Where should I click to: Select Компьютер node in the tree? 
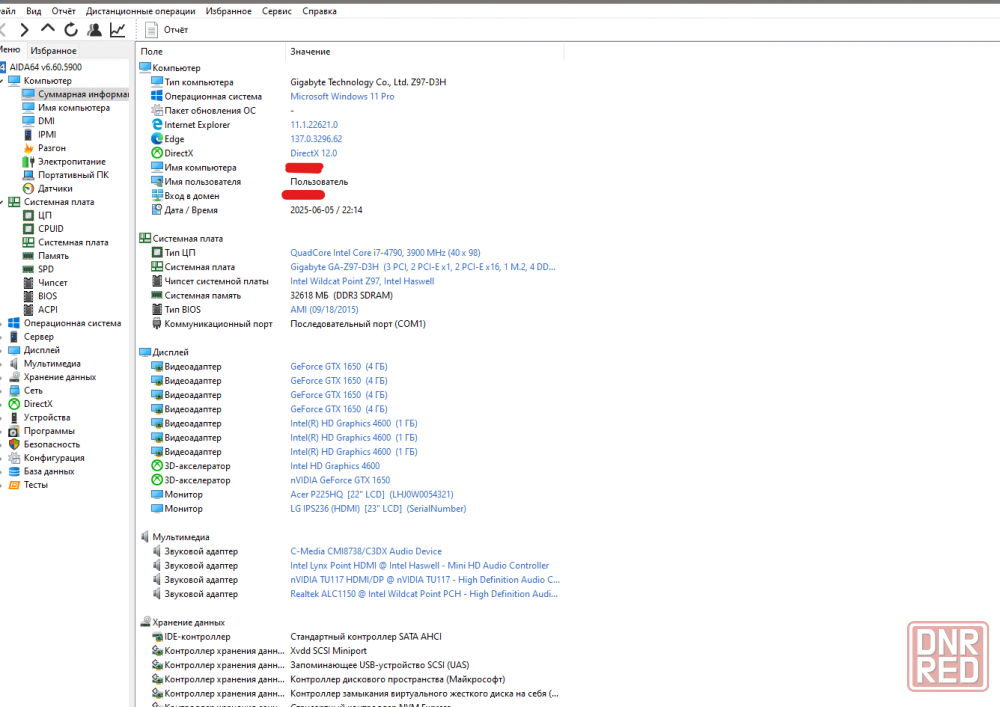(x=48, y=80)
